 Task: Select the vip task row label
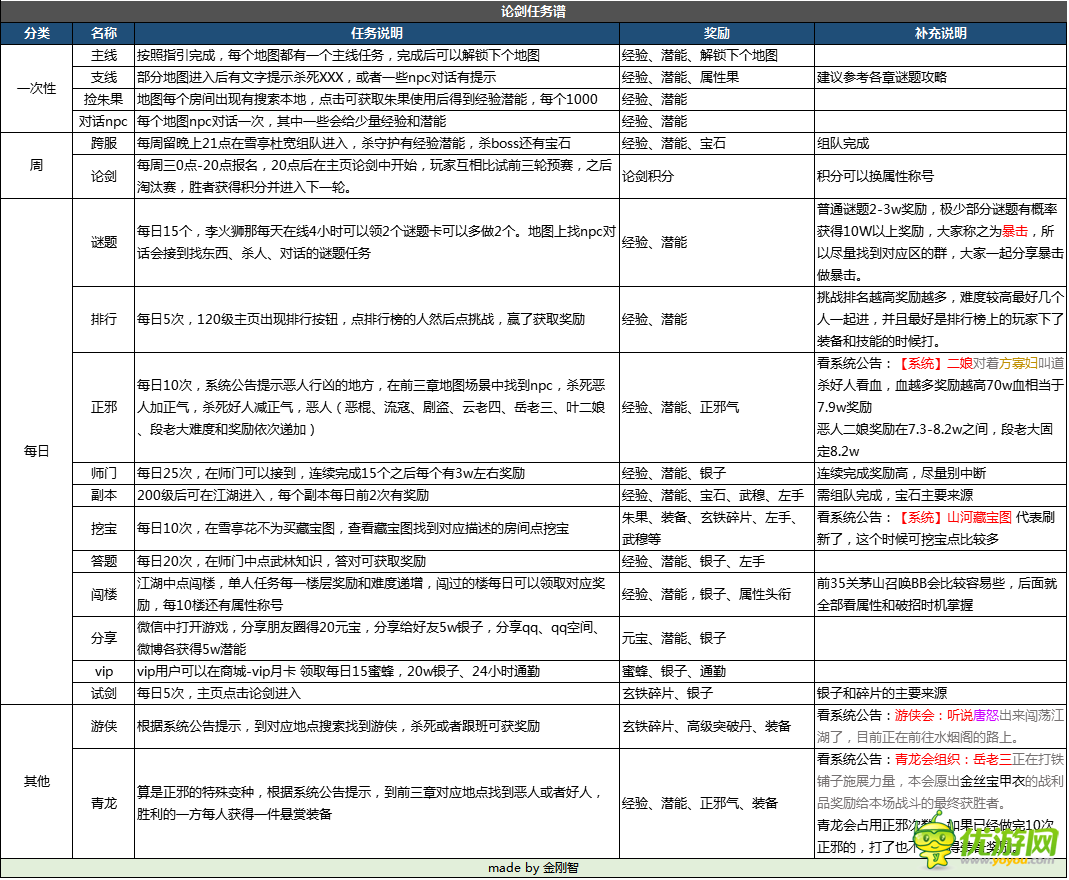tap(103, 672)
